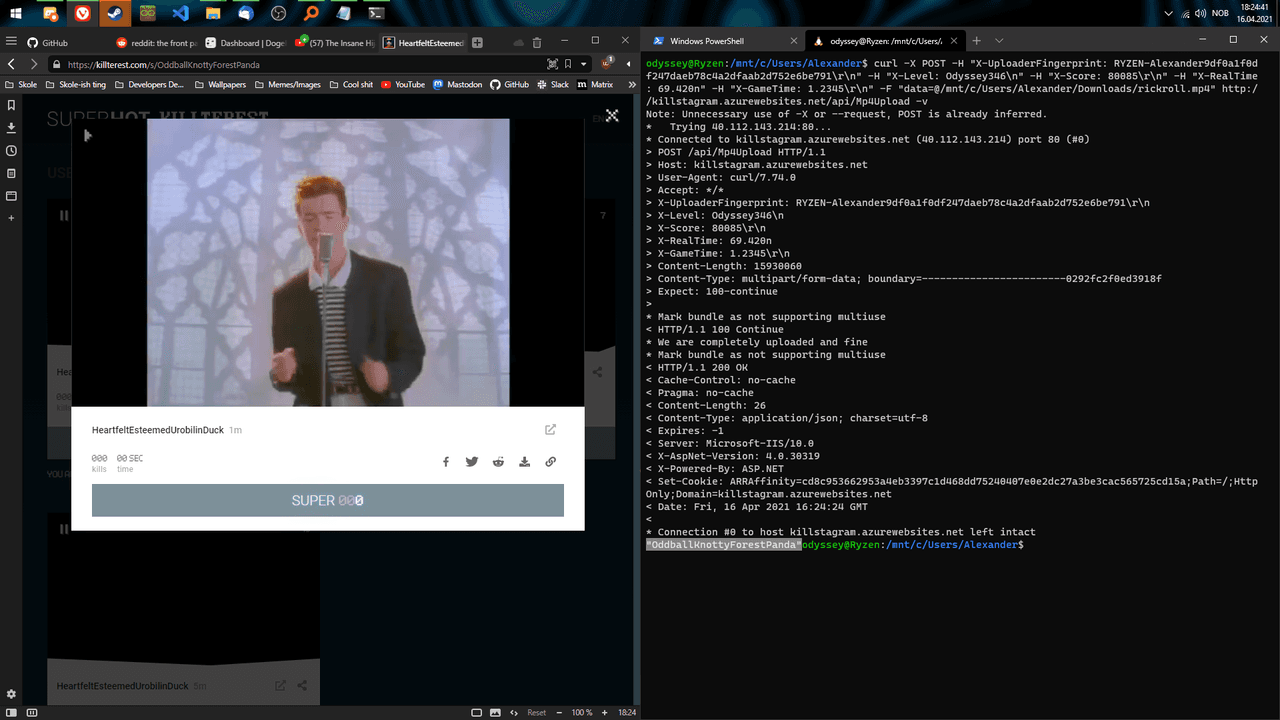Viewport: 1280px width, 720px height.
Task: Open the Windows Terminal profiles dropdown
Action: point(998,41)
